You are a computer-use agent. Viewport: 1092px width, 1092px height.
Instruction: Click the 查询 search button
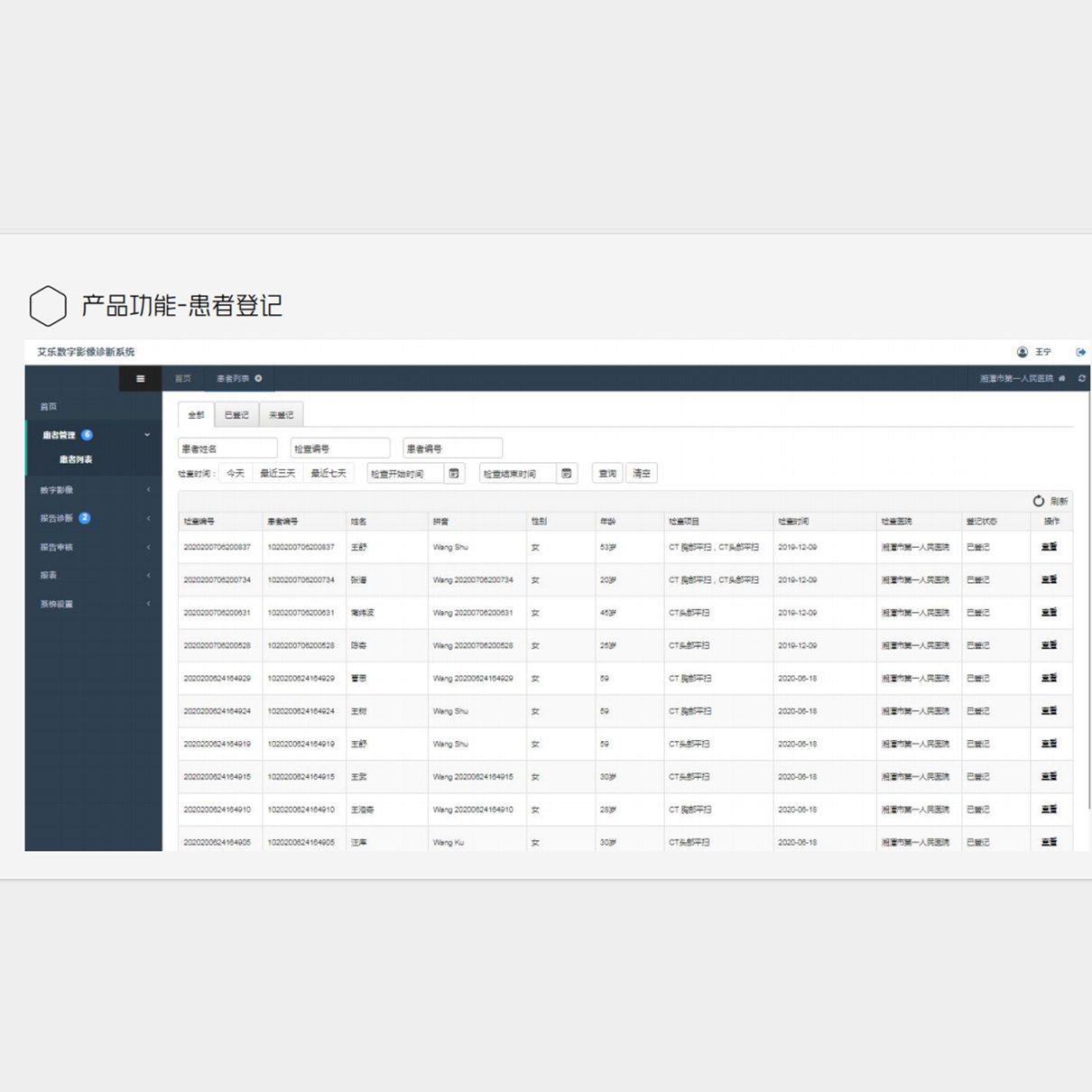(x=607, y=474)
